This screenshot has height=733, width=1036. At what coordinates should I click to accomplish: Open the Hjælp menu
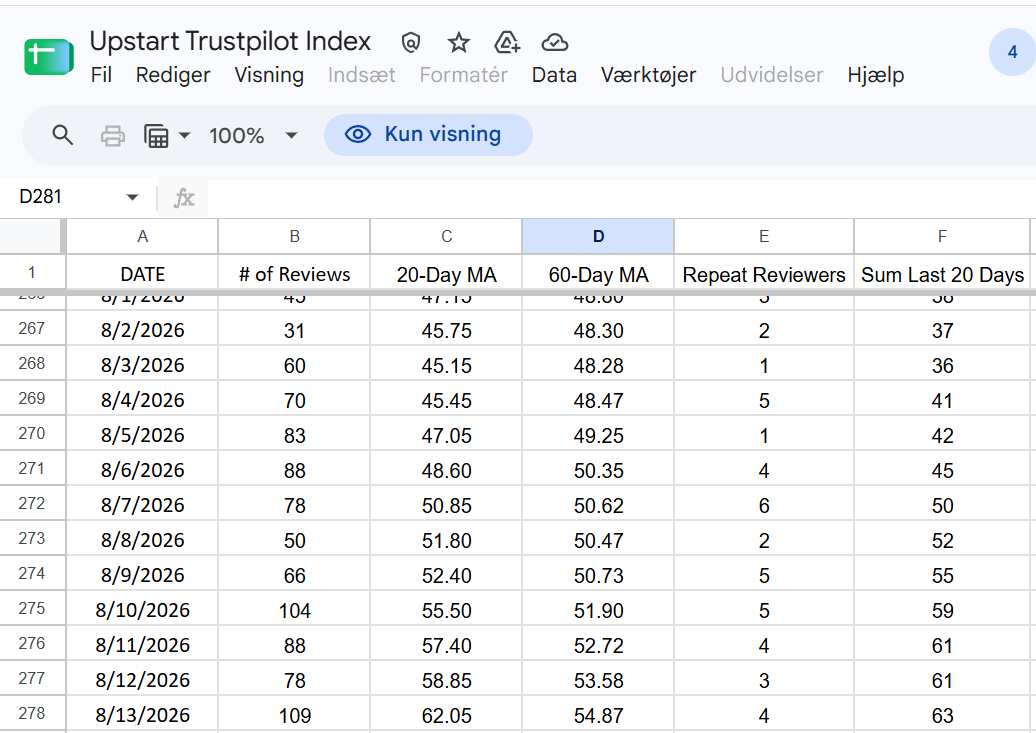point(875,75)
